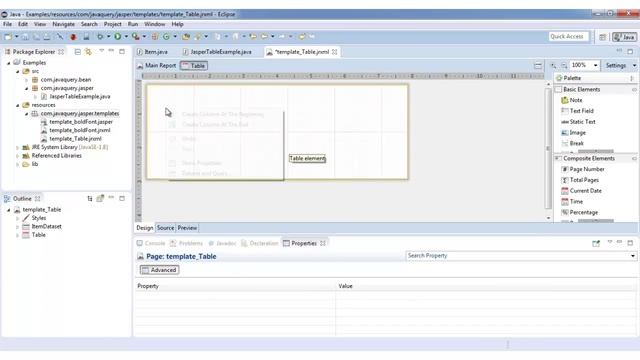
Task: Select the Note palette element
Action: pos(572,100)
